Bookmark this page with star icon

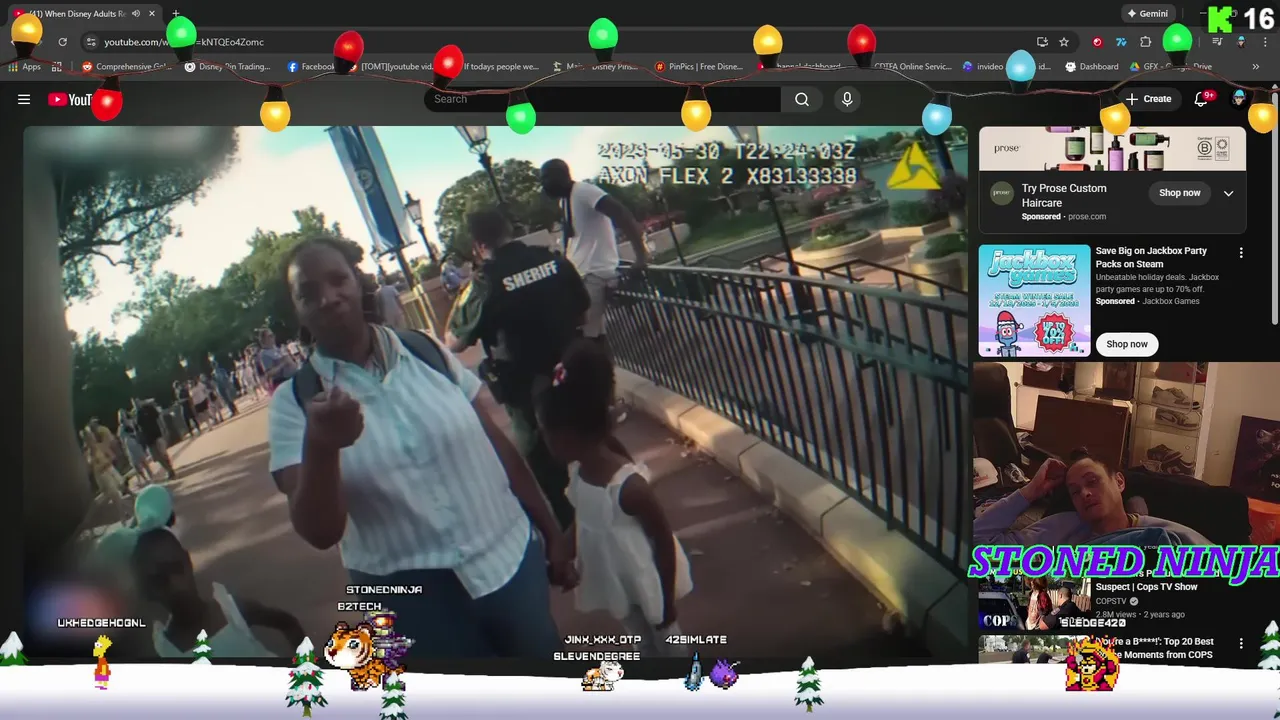click(x=1064, y=42)
